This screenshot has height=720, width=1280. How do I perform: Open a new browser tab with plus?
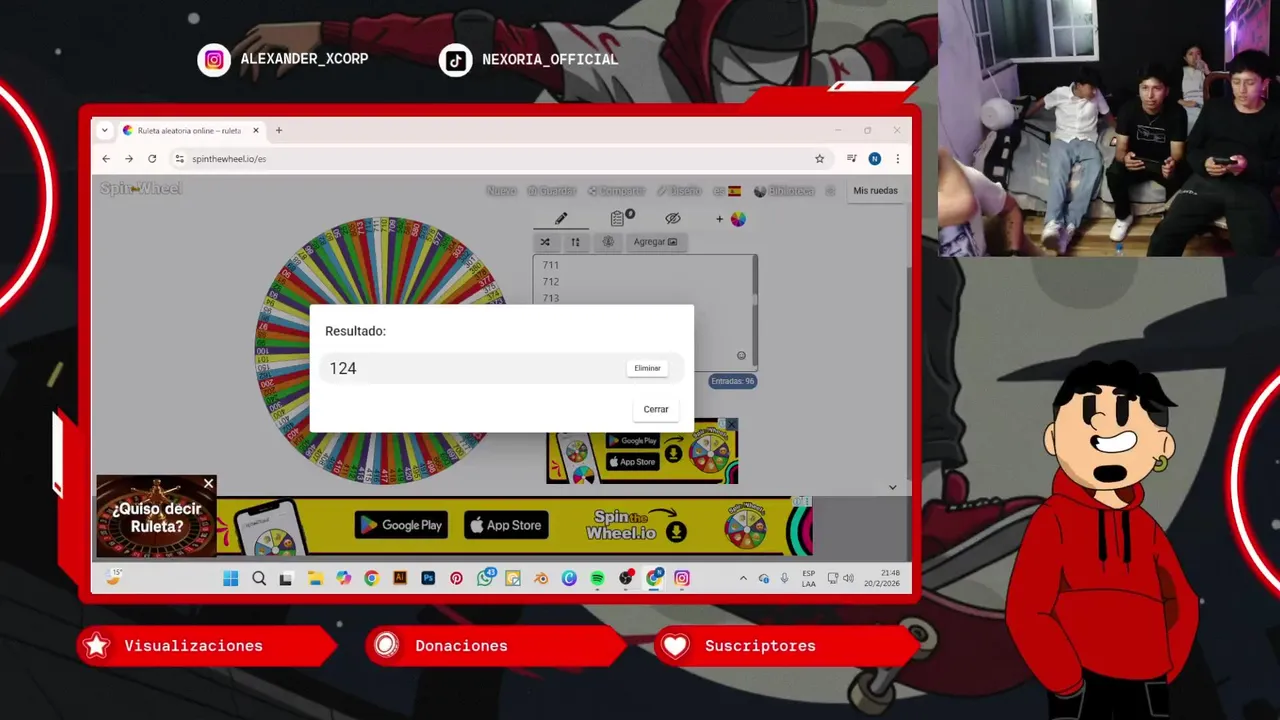click(279, 131)
